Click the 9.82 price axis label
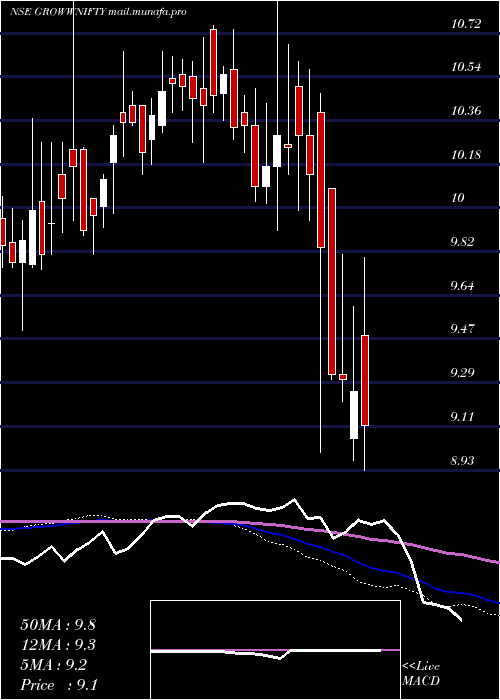This screenshot has width=500, height=700. pos(464,242)
